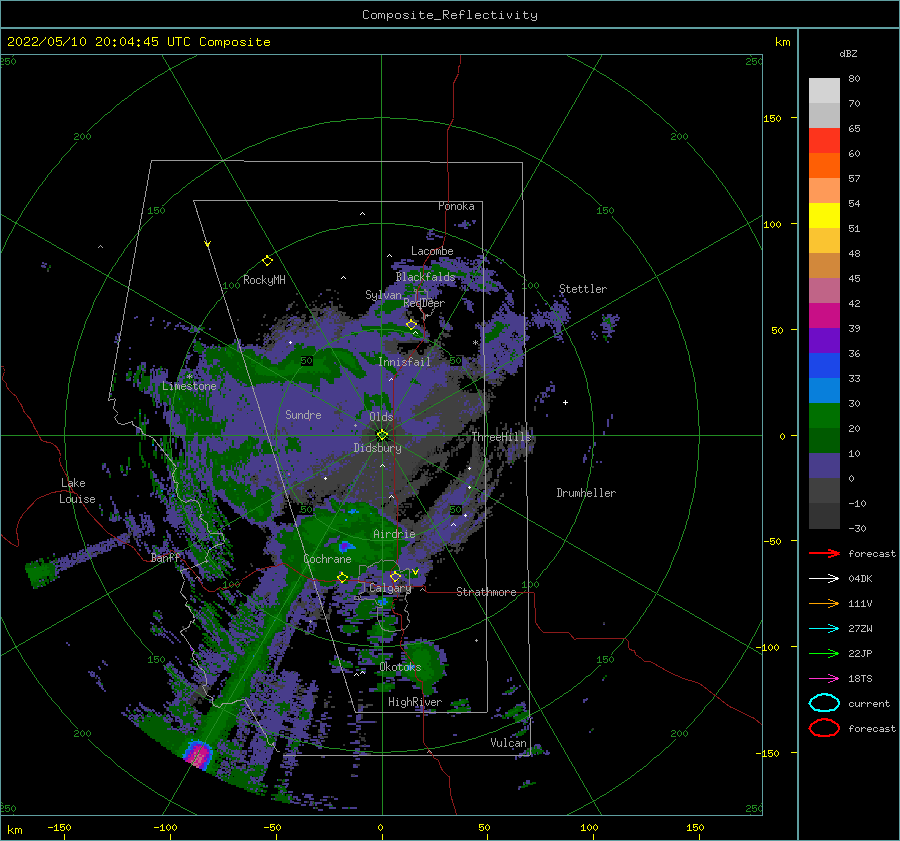Click the Ponoka city label
This screenshot has width=900, height=841.
(x=456, y=206)
